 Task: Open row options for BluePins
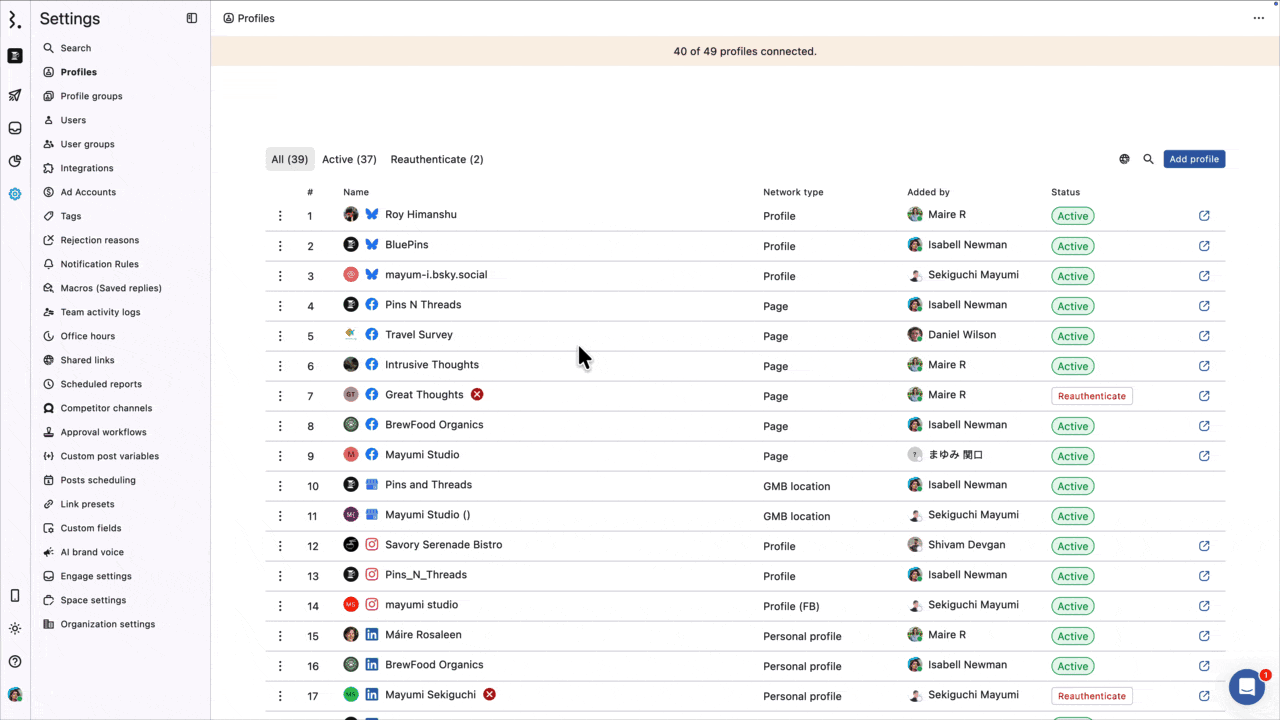coord(280,246)
